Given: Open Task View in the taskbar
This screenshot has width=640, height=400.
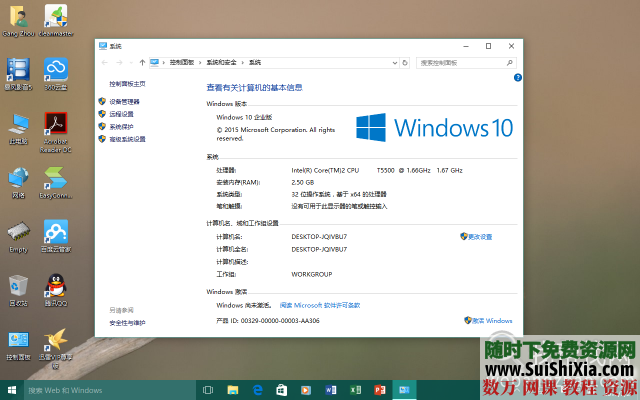Looking at the screenshot, I should pyautogui.click(x=208, y=390).
